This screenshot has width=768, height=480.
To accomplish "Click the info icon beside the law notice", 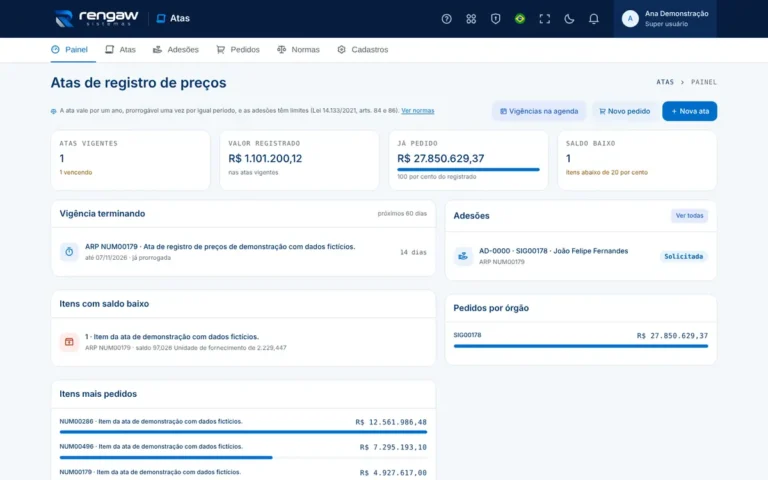I will point(53,111).
